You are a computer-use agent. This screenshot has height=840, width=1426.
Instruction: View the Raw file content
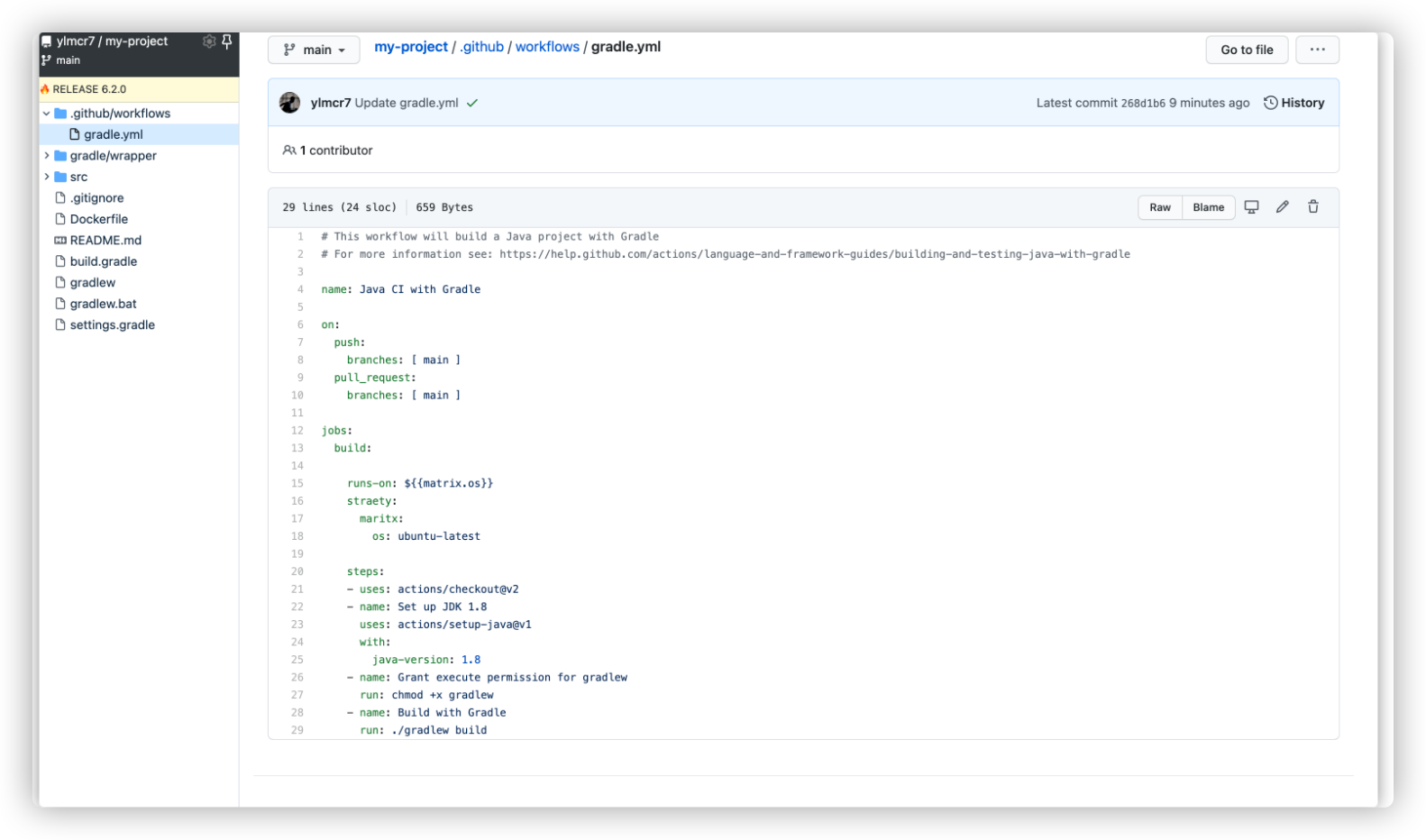[x=1160, y=207]
